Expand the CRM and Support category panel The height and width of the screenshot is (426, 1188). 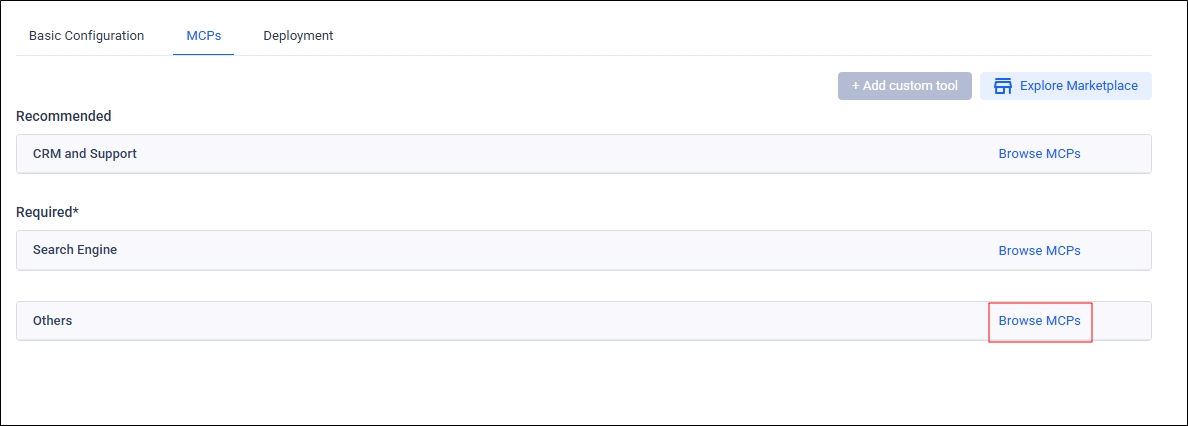click(x=500, y=154)
